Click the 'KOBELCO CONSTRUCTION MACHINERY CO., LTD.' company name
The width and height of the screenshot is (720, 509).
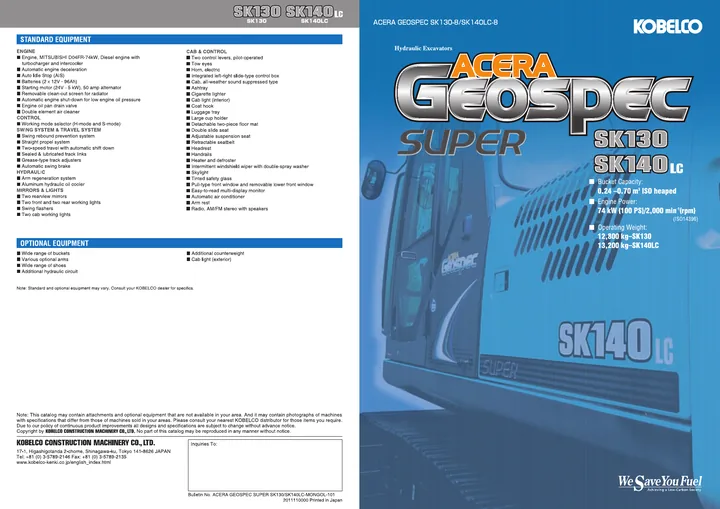tap(86, 443)
